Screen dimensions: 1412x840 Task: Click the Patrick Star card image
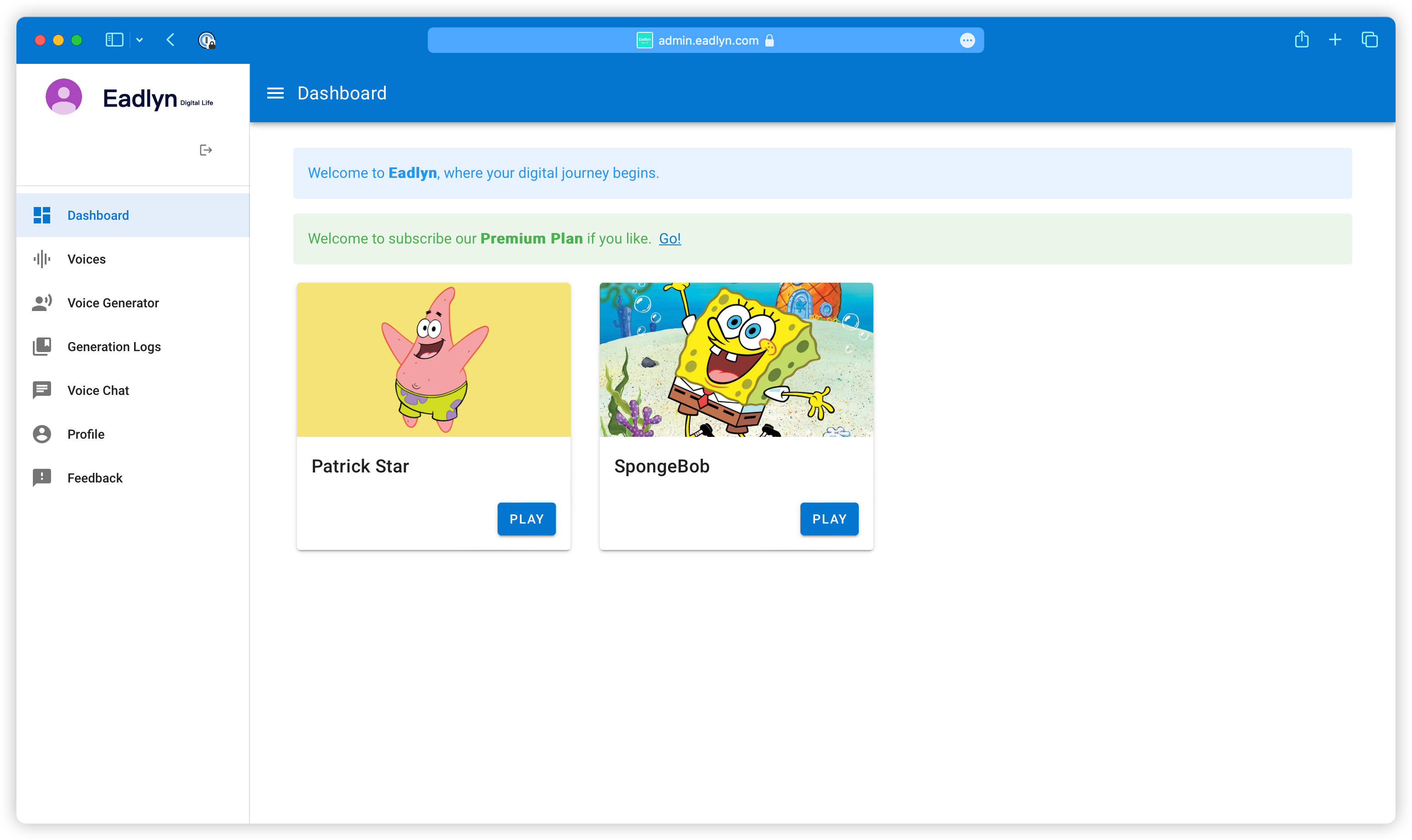click(433, 359)
